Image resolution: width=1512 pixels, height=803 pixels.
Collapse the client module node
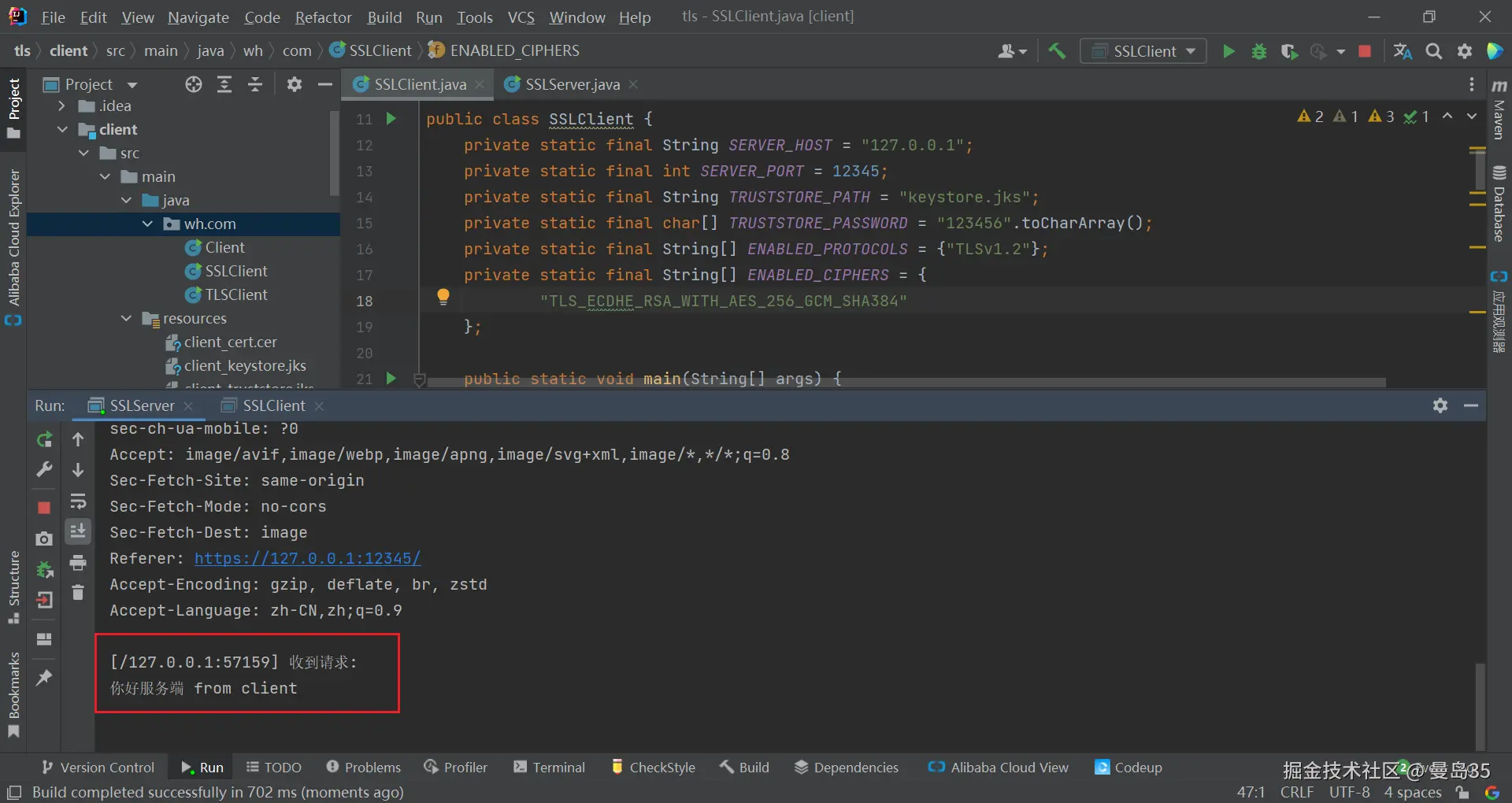point(62,129)
